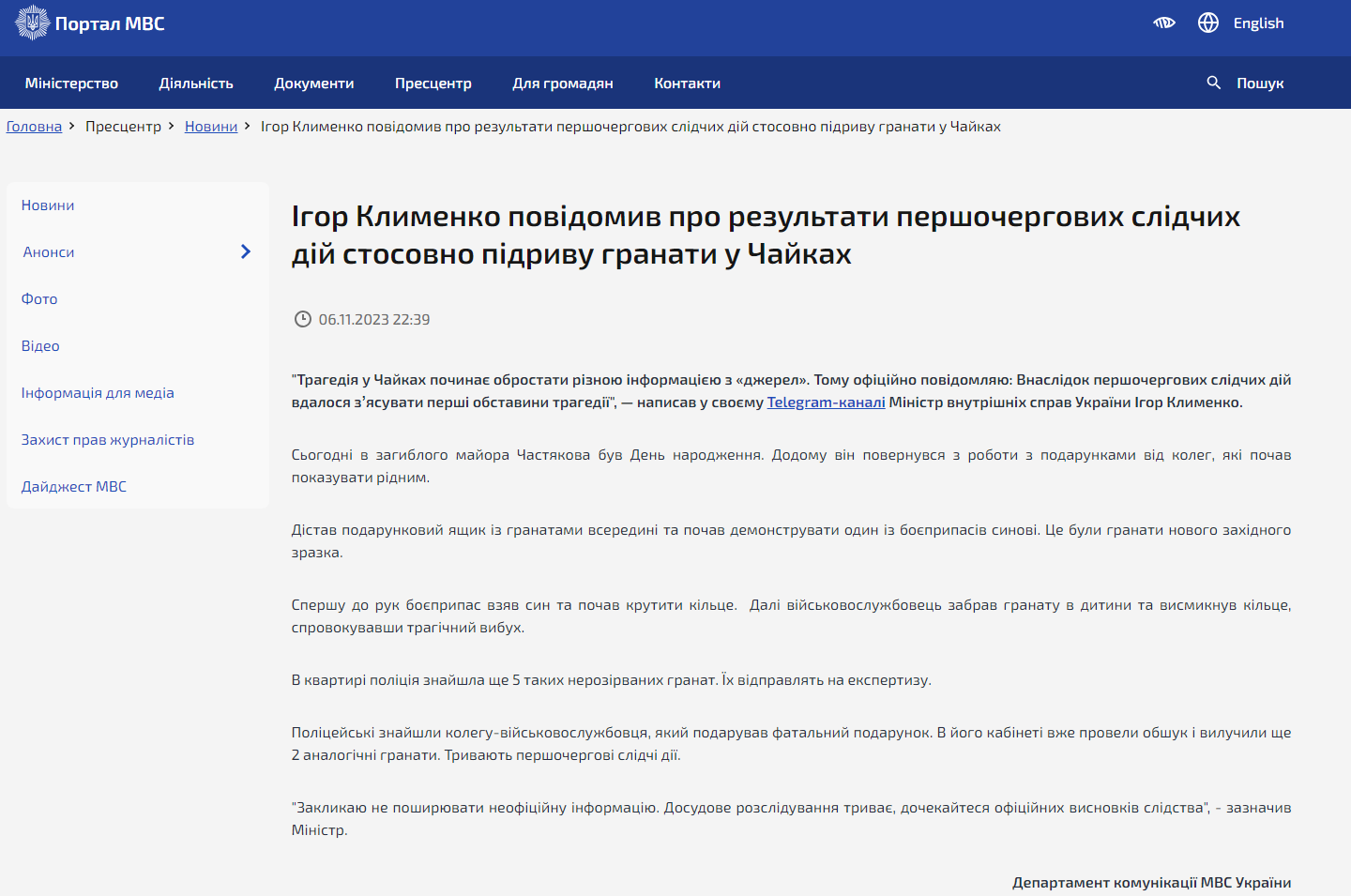Open Відео in the sidebar
This screenshot has height=896, width=1351.
coord(40,346)
